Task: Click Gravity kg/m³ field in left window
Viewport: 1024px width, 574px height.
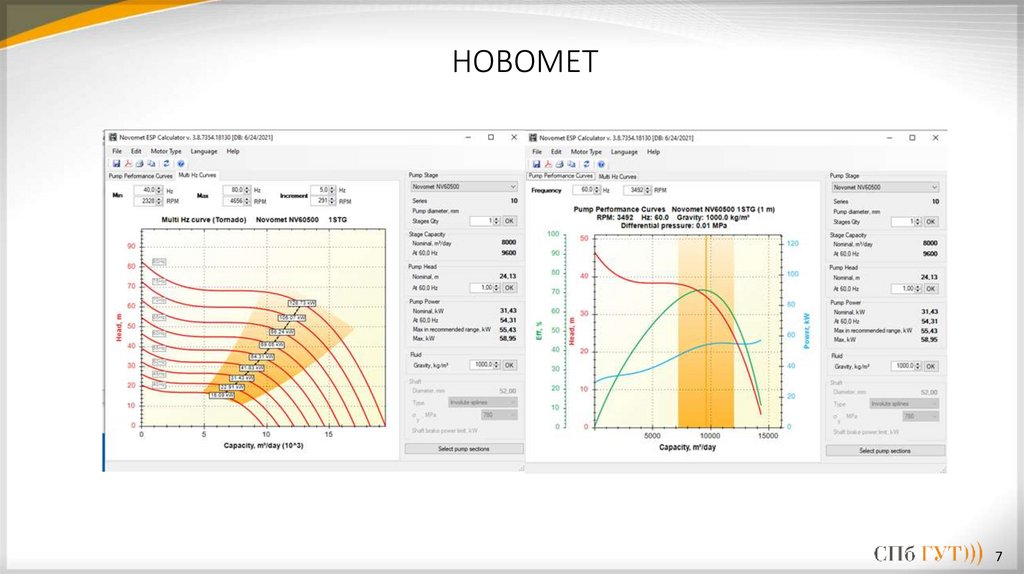Action: [485, 365]
